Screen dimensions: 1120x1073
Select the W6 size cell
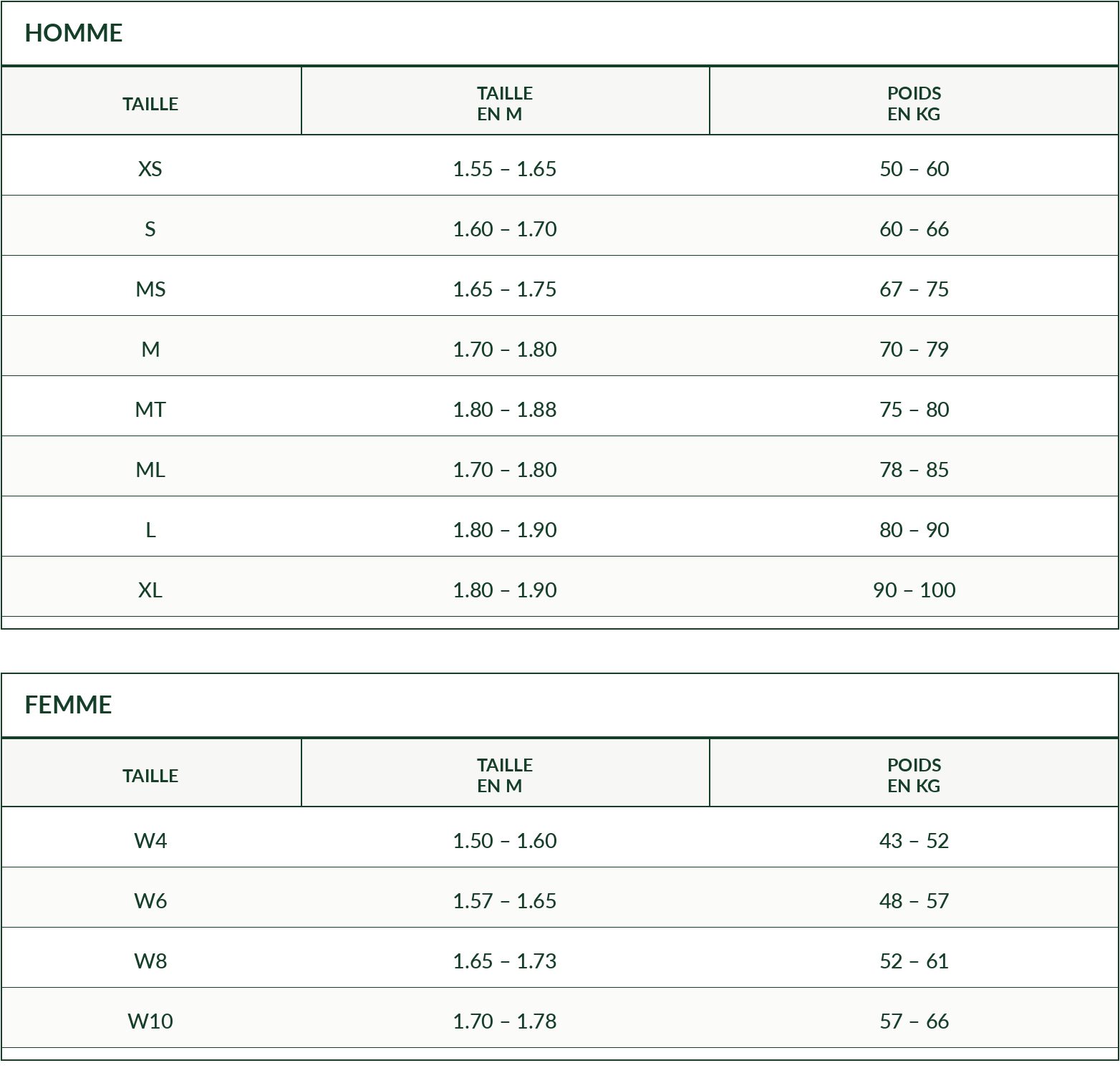[x=150, y=901]
